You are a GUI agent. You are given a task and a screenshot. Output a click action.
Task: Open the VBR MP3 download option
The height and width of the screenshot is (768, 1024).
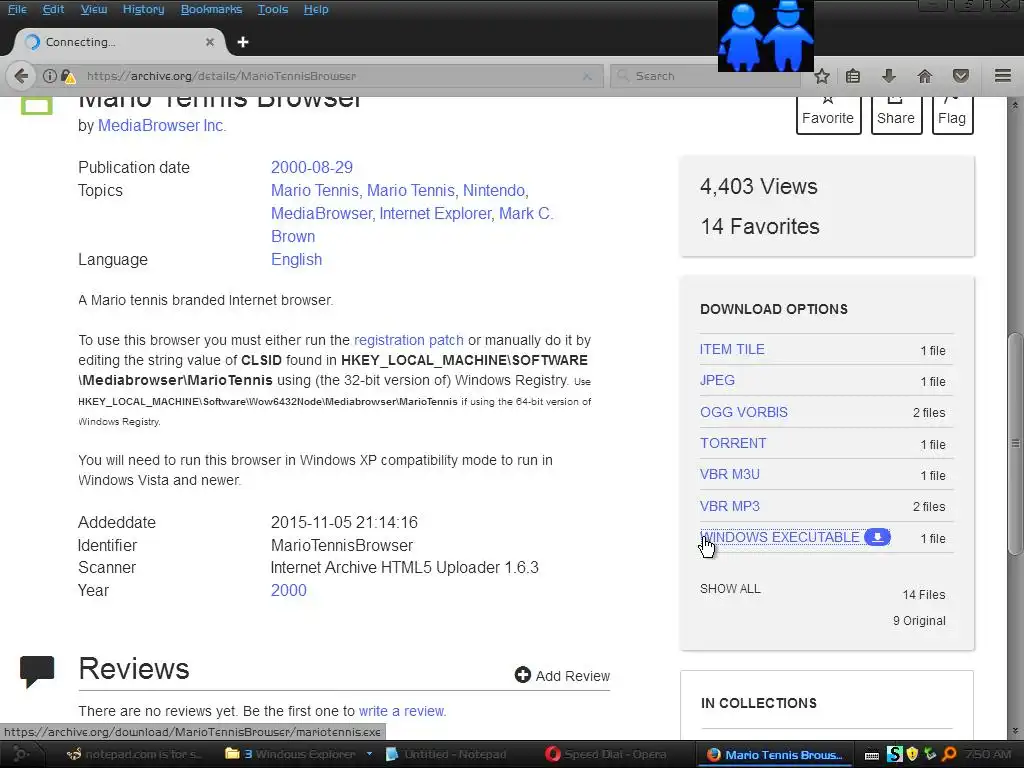pyautogui.click(x=729, y=506)
